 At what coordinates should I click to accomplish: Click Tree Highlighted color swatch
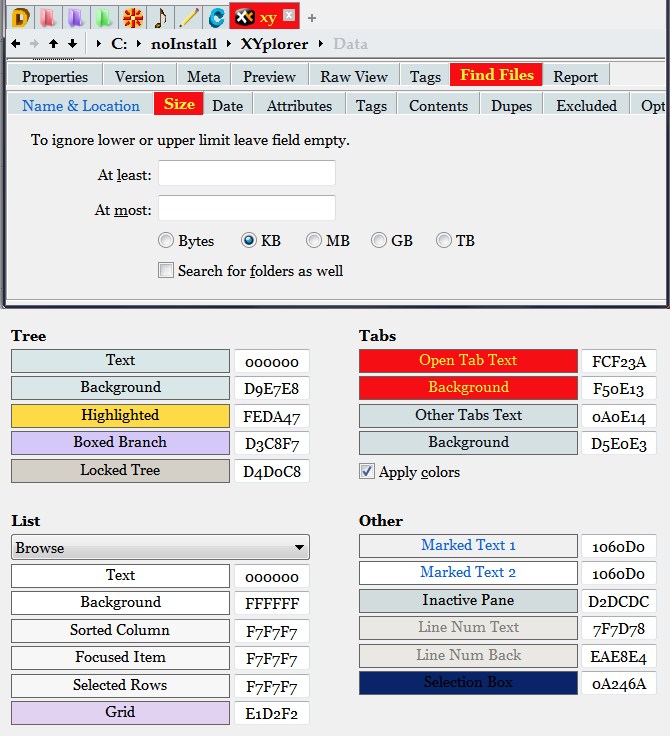120,415
